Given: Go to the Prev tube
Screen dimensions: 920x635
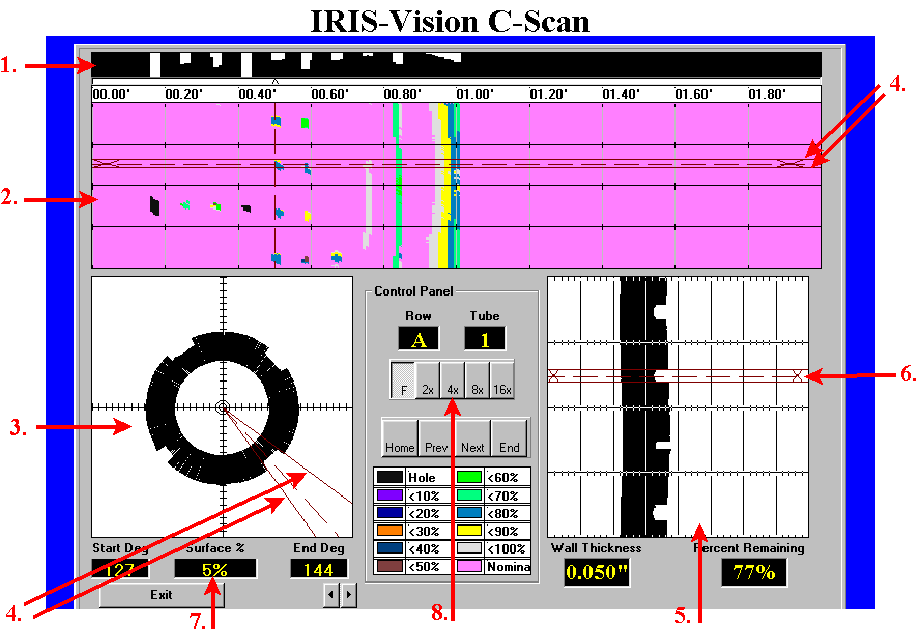Looking at the screenshot, I should pos(436,438).
